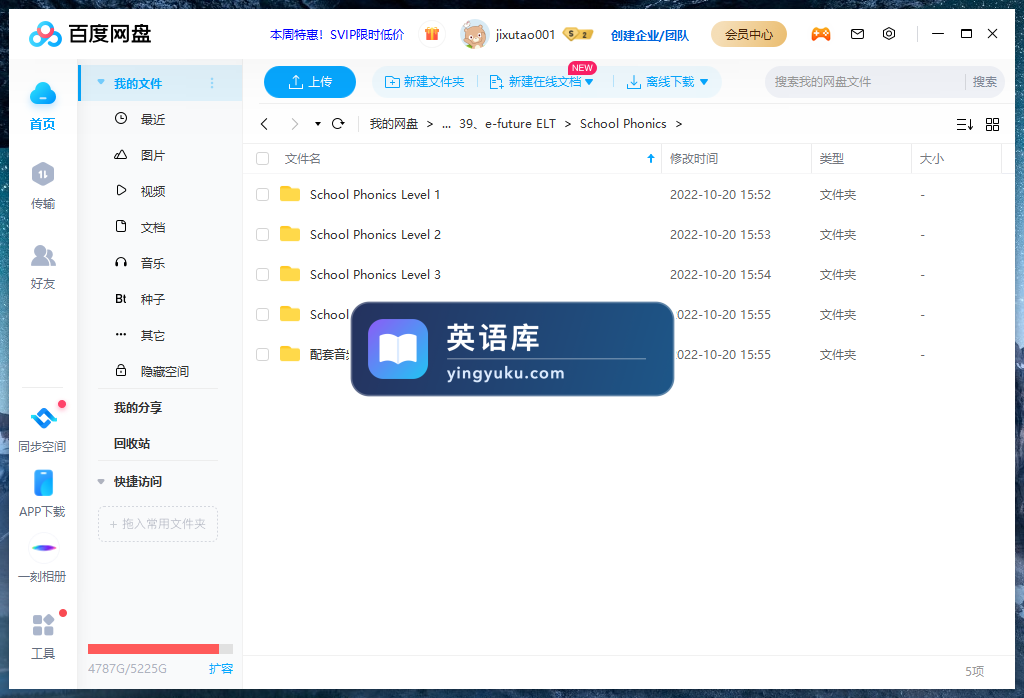Refresh the file list
This screenshot has width=1024, height=698.
(338, 123)
